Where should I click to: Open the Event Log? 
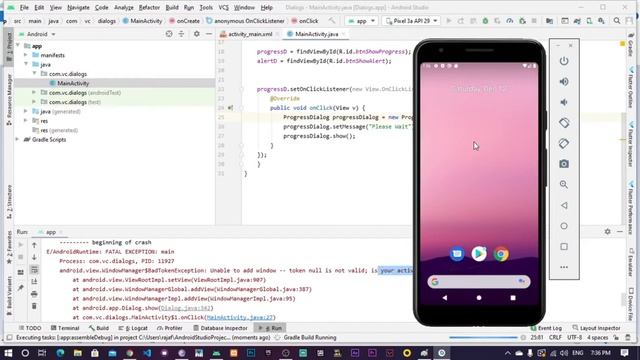pos(546,328)
